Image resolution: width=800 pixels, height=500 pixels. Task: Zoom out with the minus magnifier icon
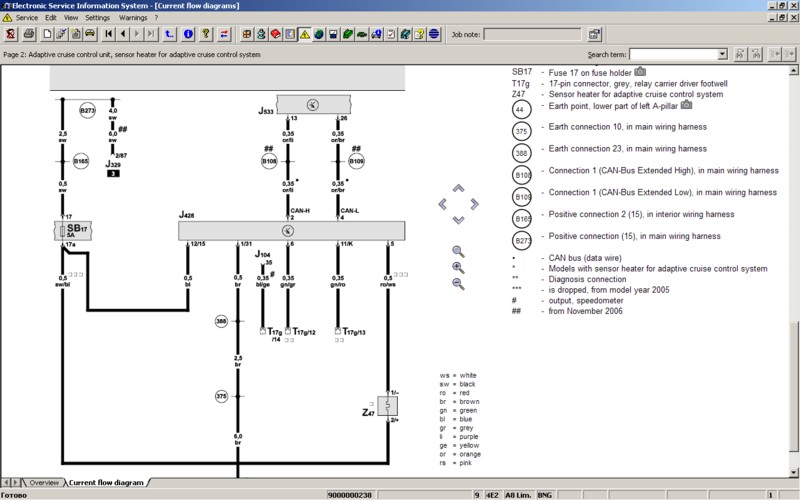coord(458,284)
